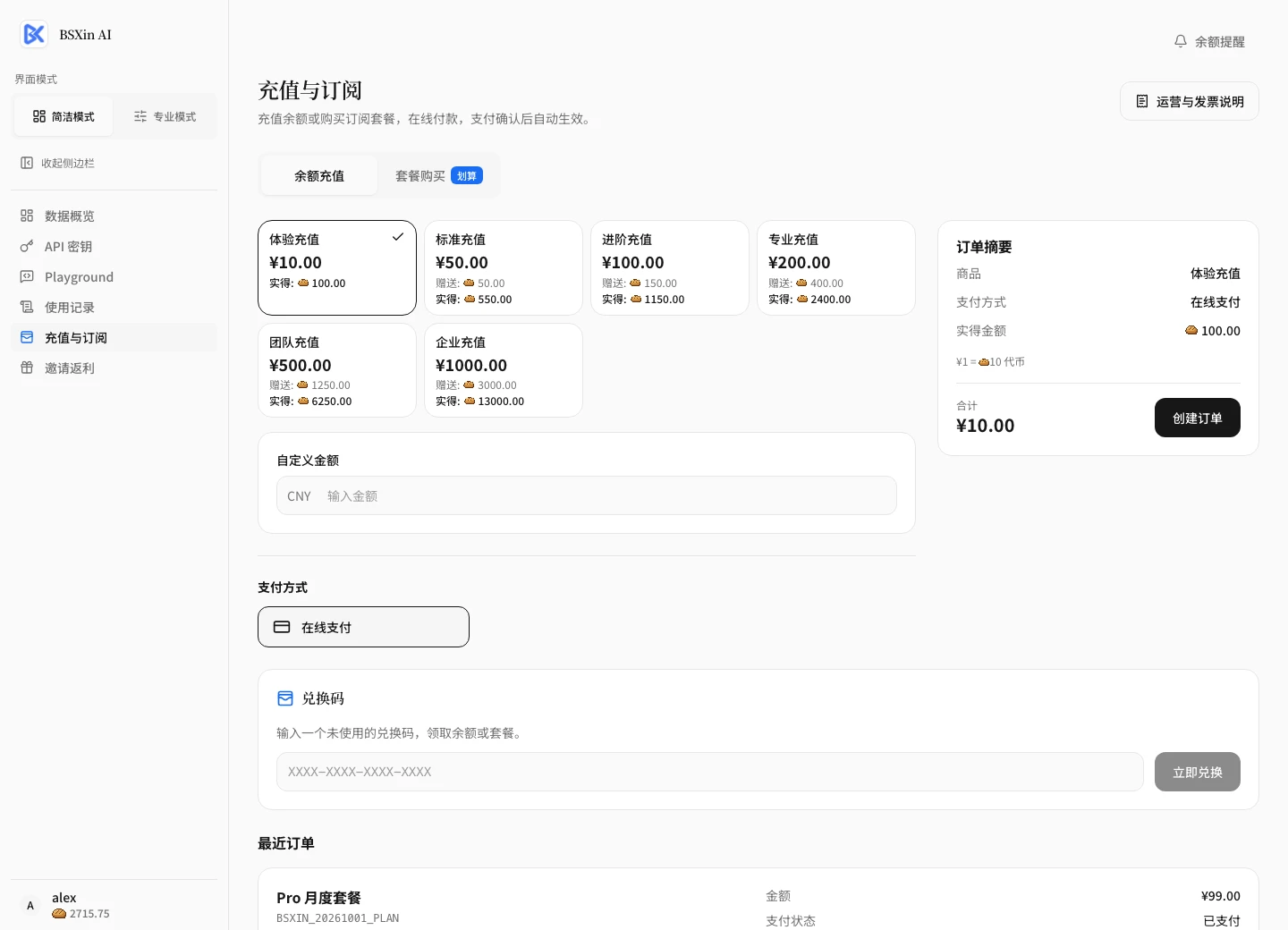This screenshot has width=1288, height=930.
Task: Click the Playground sidebar icon
Action: tap(27, 276)
